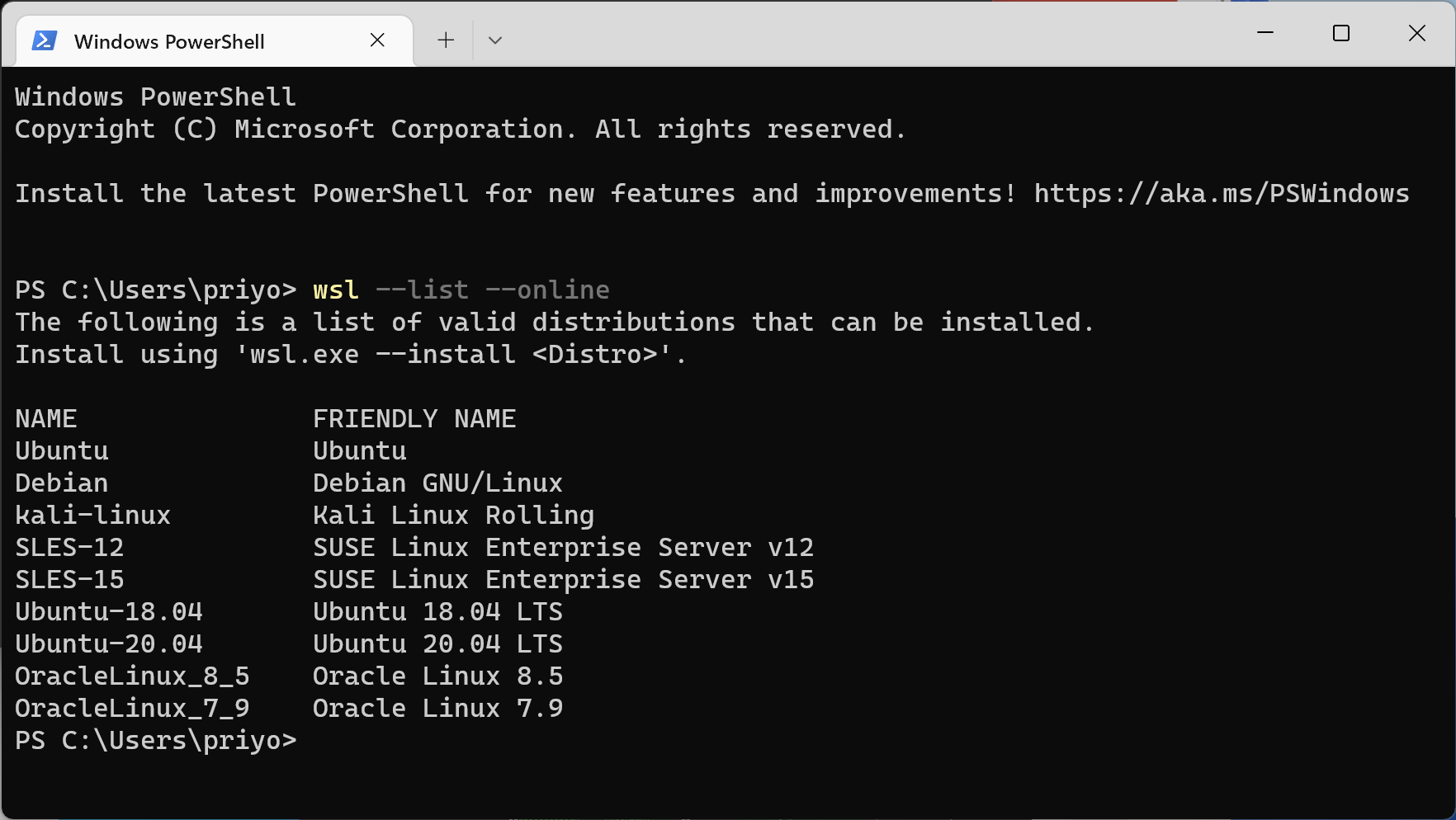Screen dimensions: 1456x820
Task: Click the FRIENDLY NAME column header text
Action: click(414, 419)
